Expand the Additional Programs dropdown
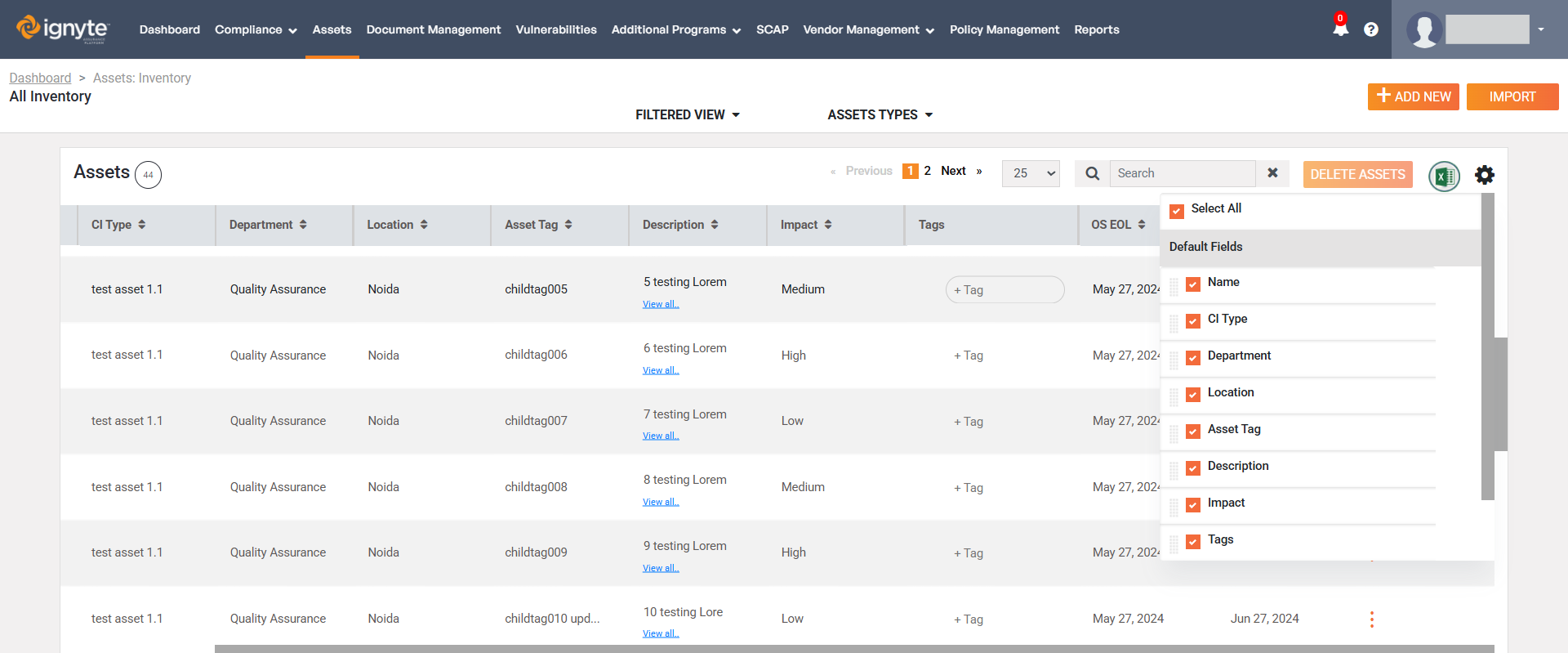 click(x=676, y=29)
